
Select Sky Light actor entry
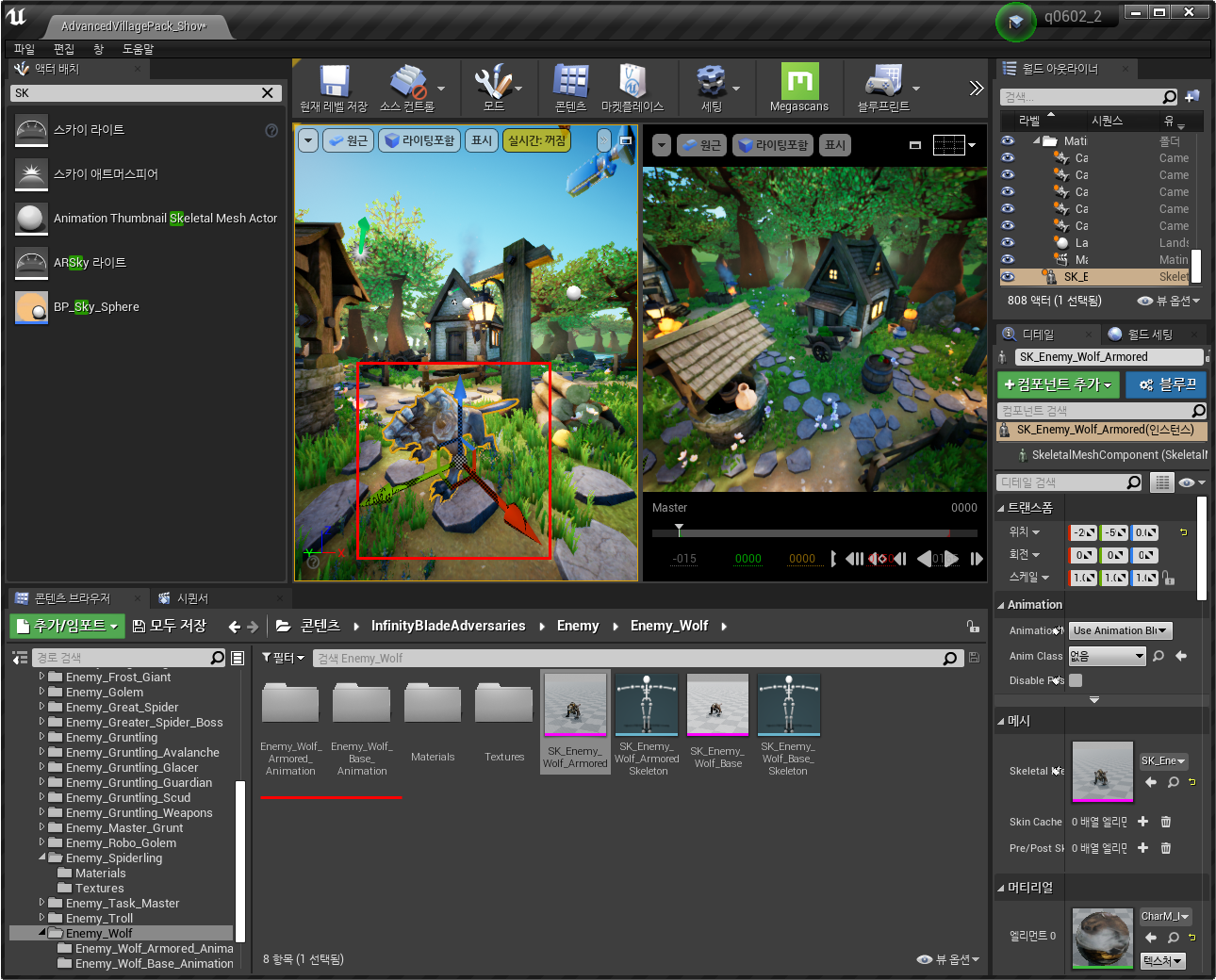(x=146, y=130)
